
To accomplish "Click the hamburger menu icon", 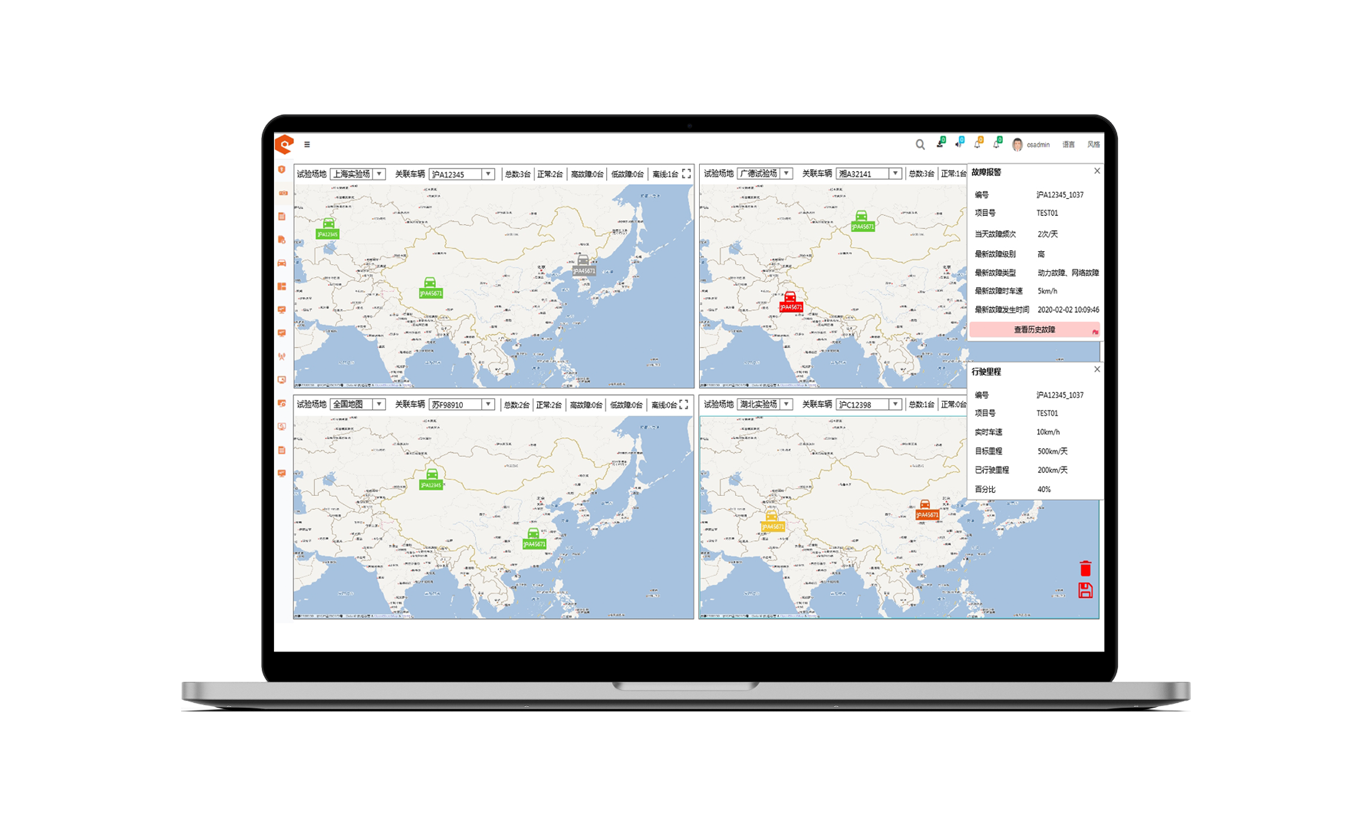I will click(x=307, y=145).
